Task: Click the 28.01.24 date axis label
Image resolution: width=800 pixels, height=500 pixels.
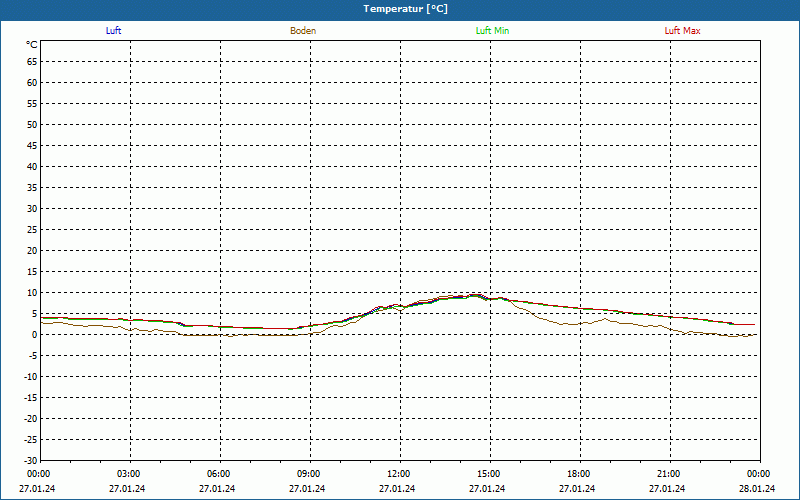Action: 757,489
